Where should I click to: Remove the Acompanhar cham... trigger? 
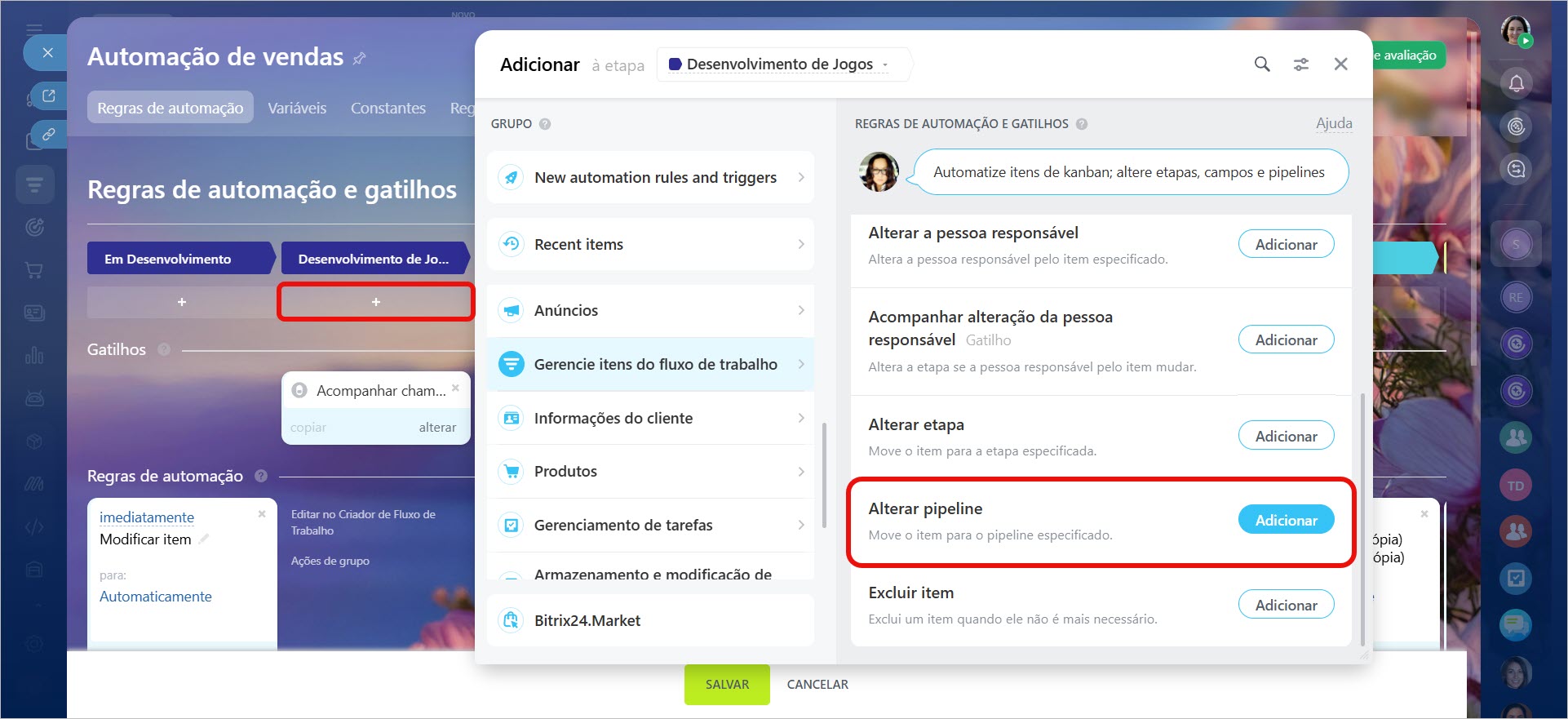[x=455, y=388]
